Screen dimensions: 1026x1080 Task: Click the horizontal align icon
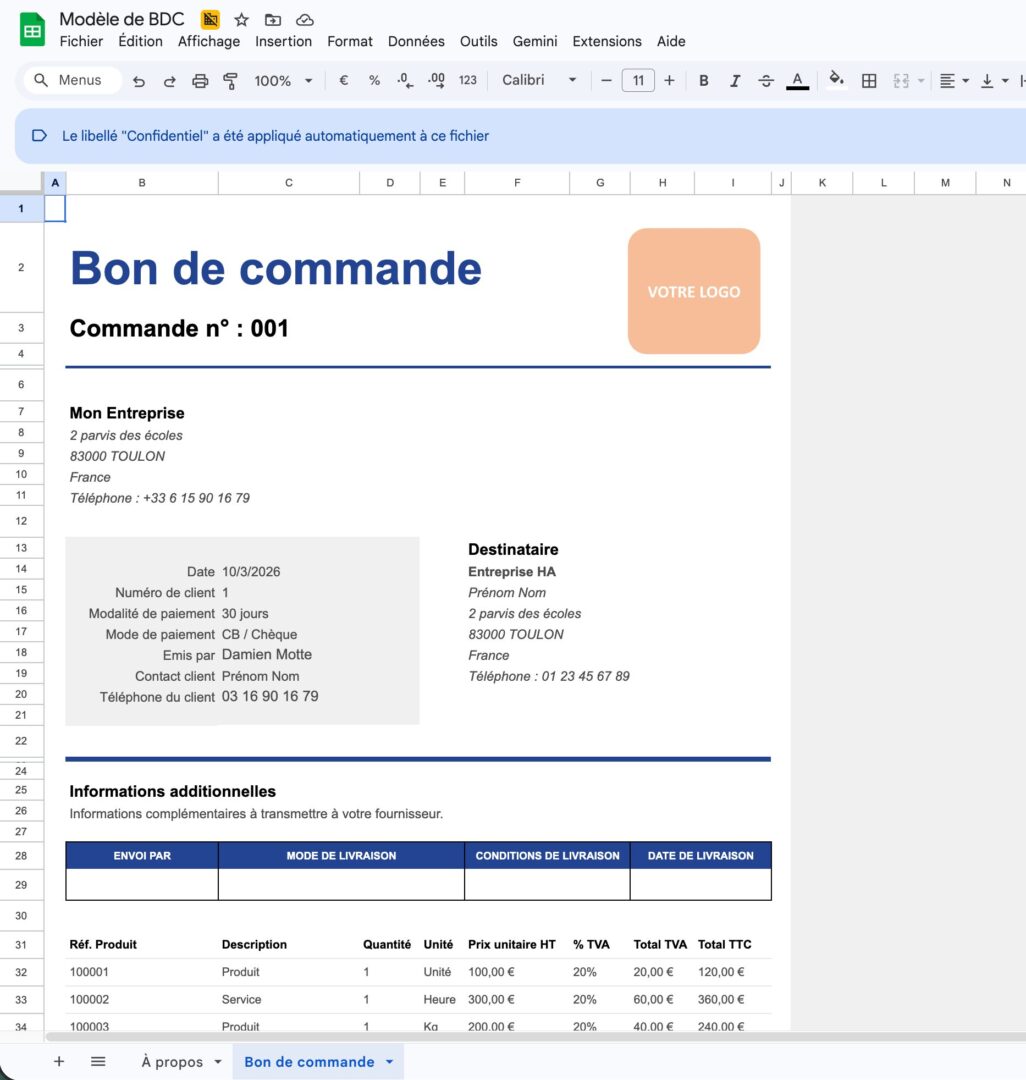(x=948, y=81)
